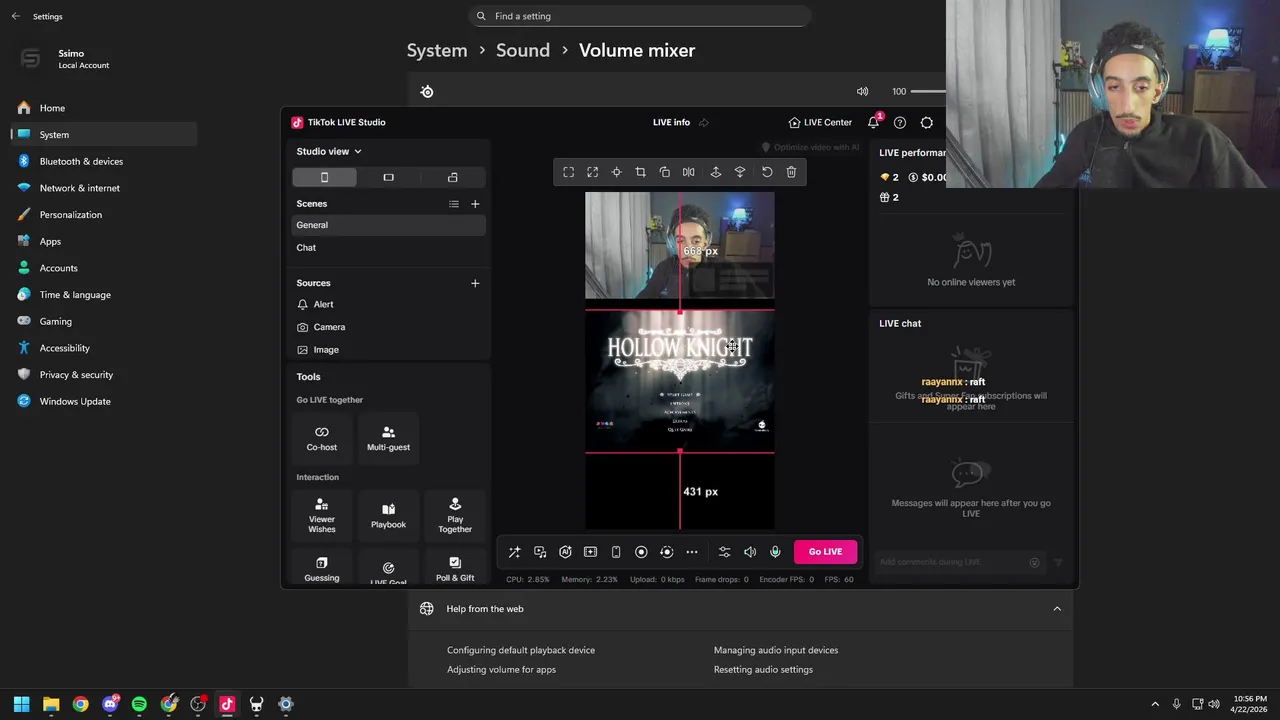Screen dimensions: 1280x720
Task: Click the Hollow Knight game capture on canvas
Action: click(x=680, y=381)
